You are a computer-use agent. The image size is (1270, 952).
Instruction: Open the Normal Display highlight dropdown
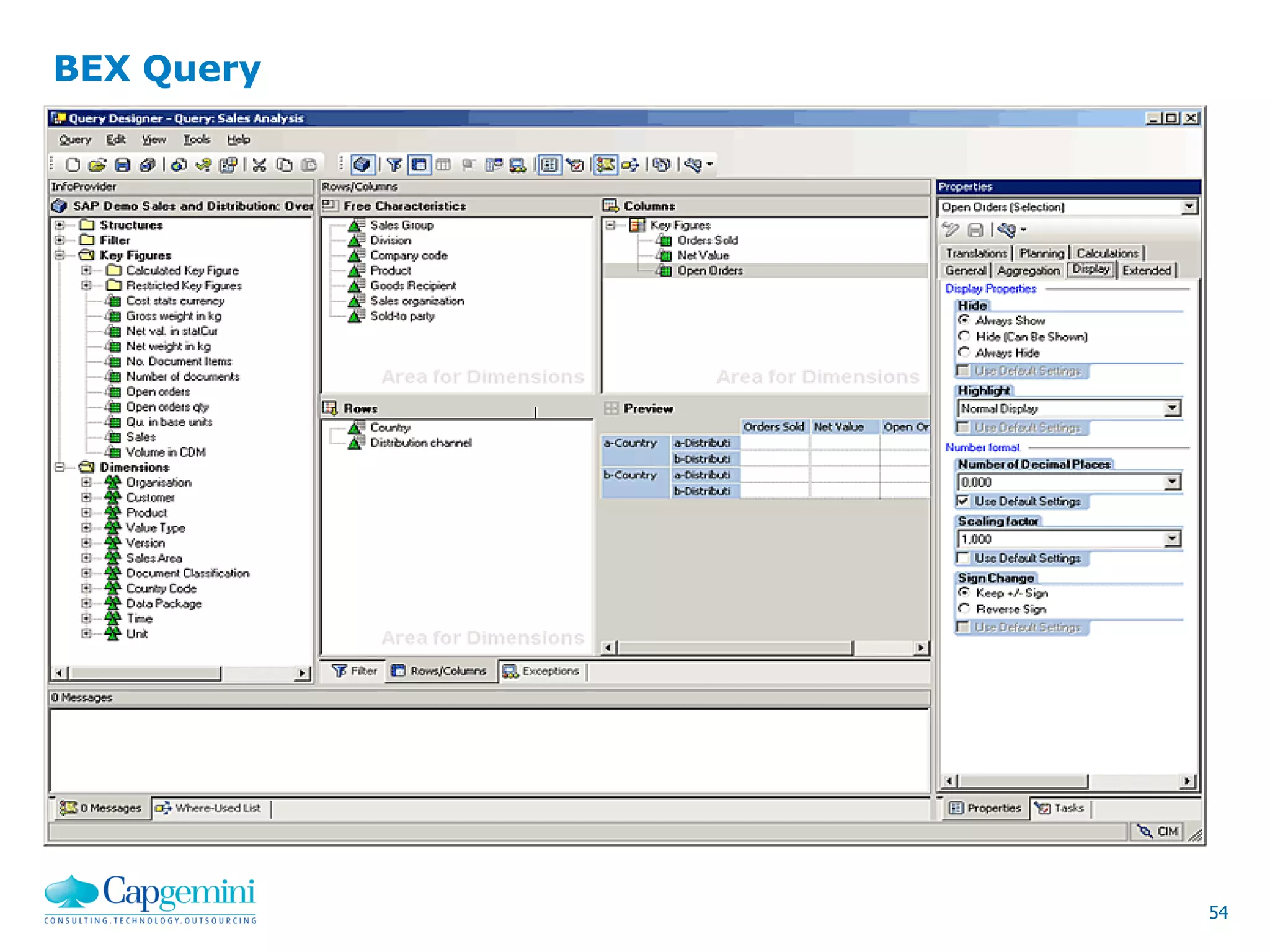(1172, 408)
